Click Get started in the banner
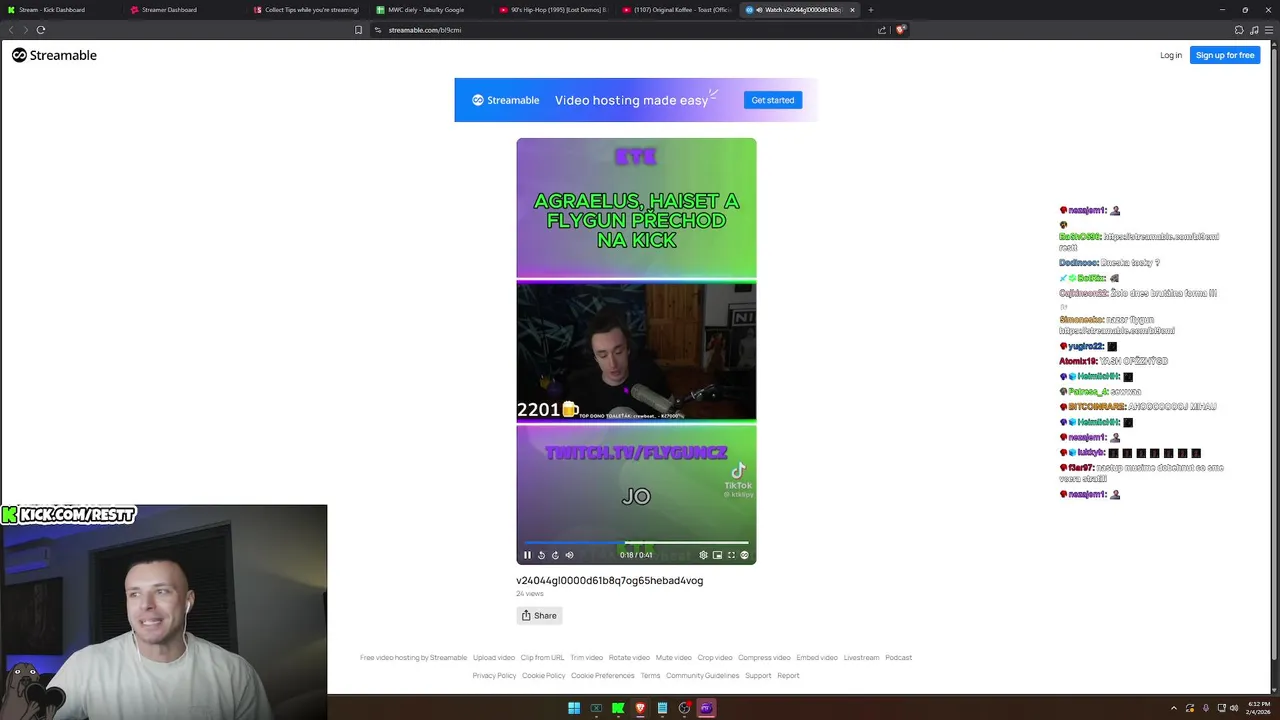1280x720 pixels. (773, 100)
